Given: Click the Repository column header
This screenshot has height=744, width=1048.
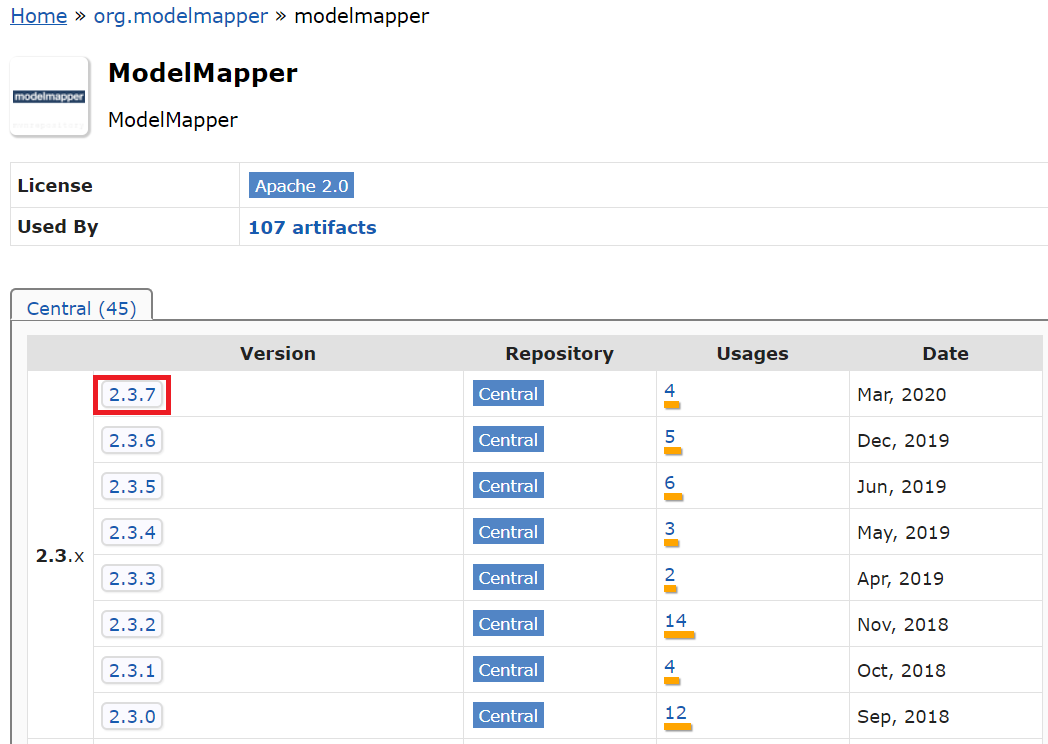Looking at the screenshot, I should [559, 354].
